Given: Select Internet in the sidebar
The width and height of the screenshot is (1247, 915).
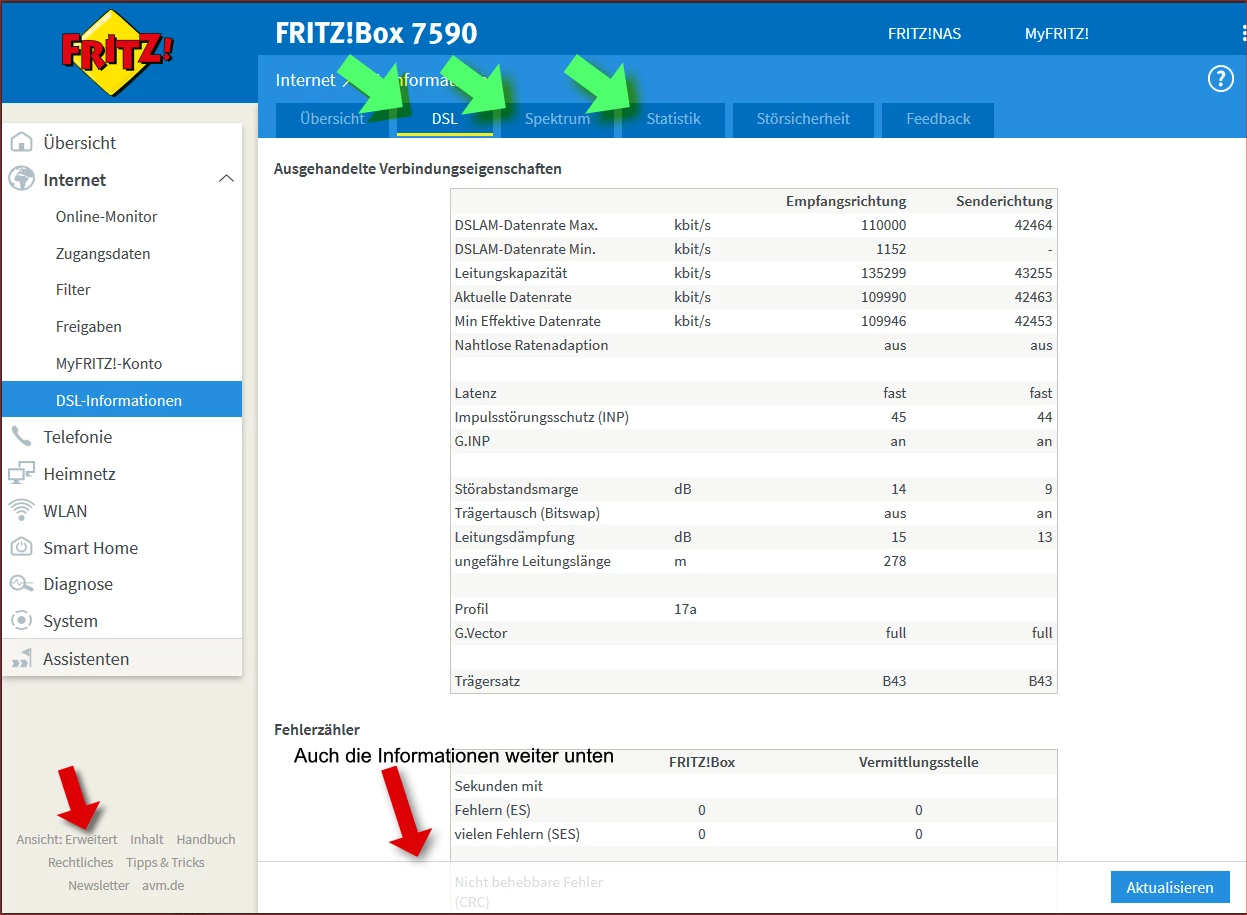Looking at the screenshot, I should (75, 180).
